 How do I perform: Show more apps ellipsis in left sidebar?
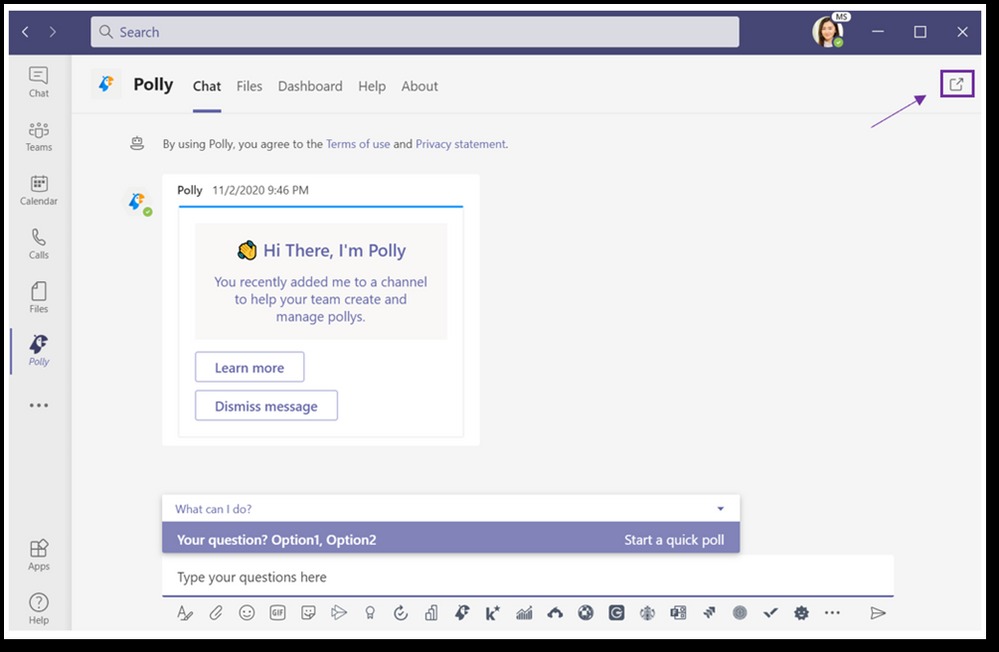[39, 406]
